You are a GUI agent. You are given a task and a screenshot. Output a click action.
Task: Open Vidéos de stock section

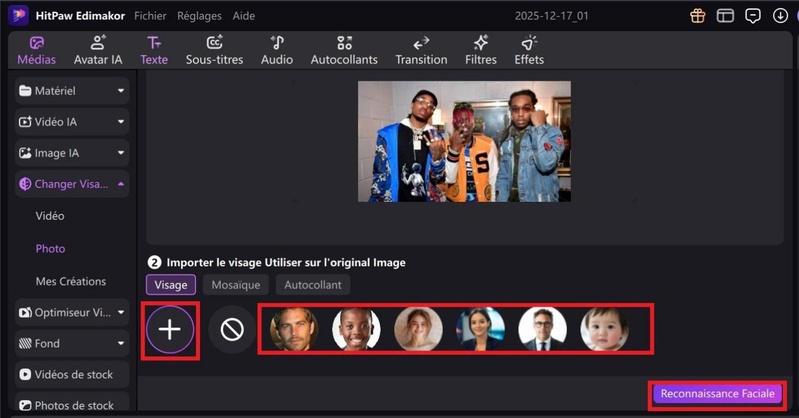point(72,375)
